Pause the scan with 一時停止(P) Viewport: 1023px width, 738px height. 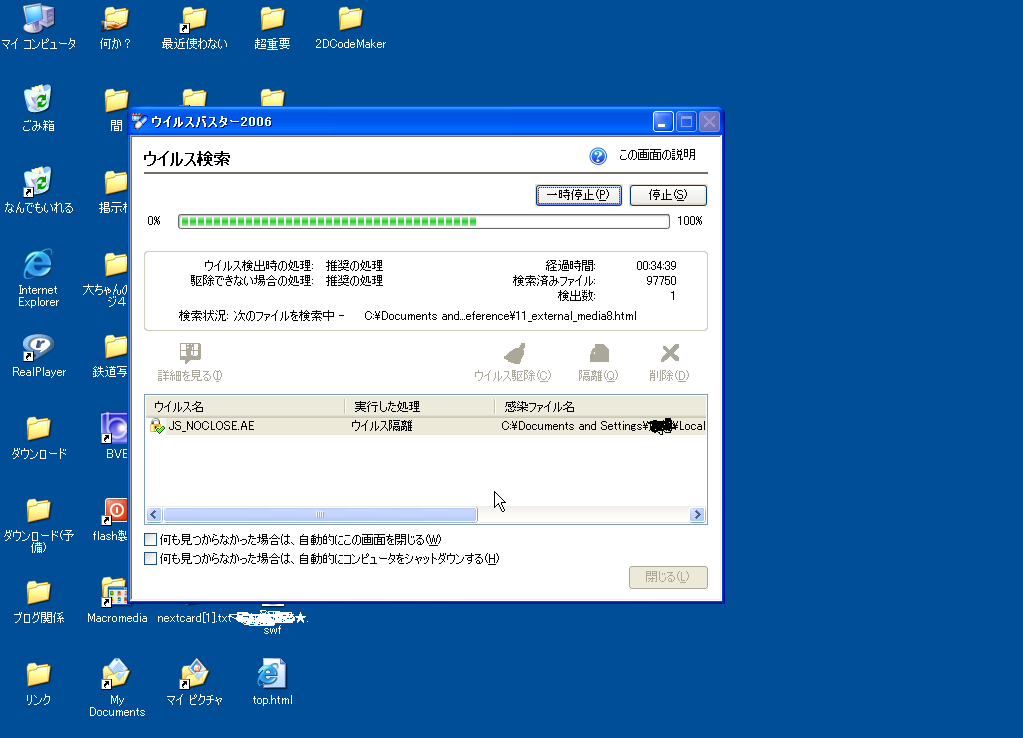(x=579, y=195)
